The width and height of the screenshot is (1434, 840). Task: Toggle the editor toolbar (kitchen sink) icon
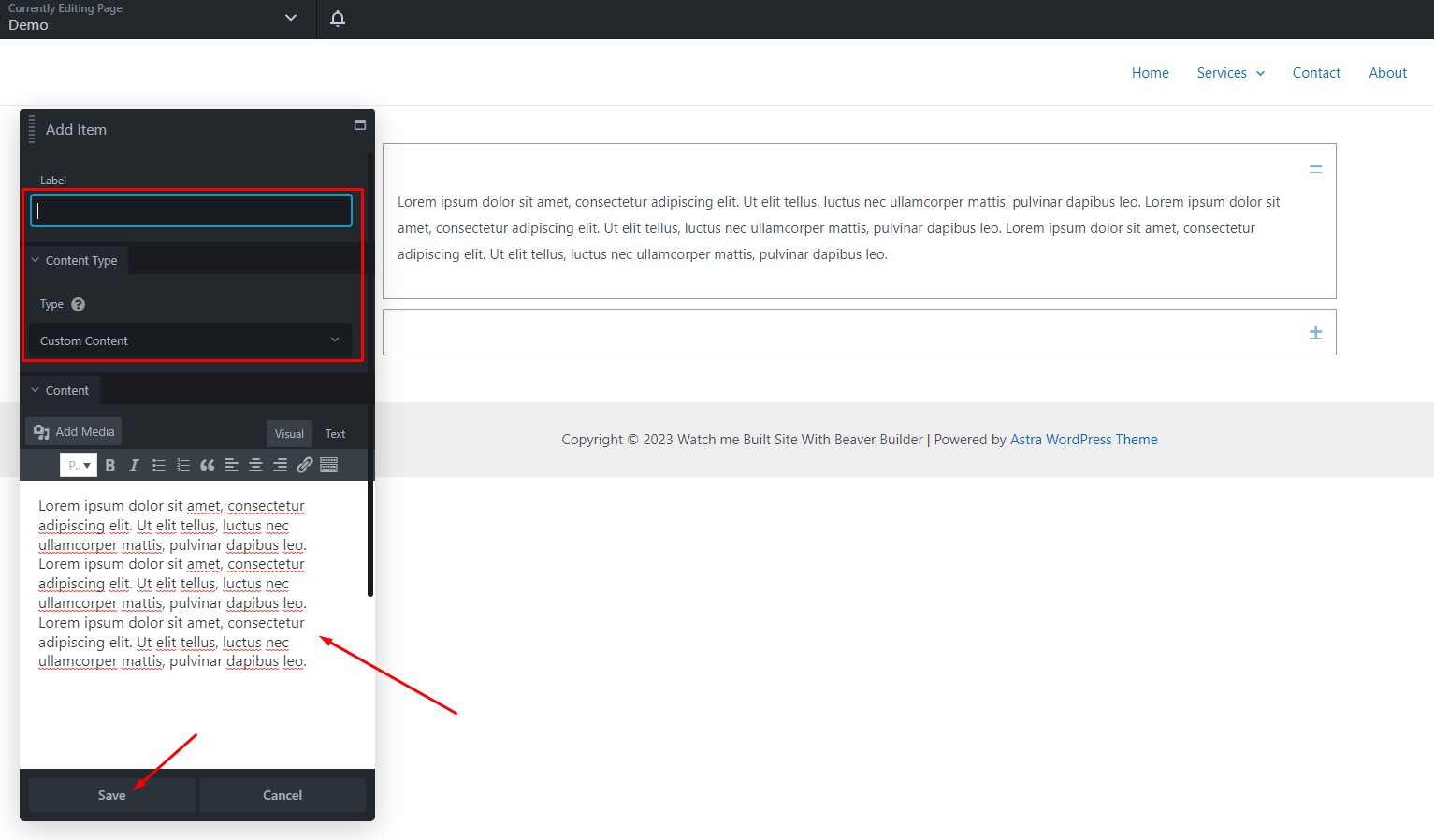coord(329,465)
